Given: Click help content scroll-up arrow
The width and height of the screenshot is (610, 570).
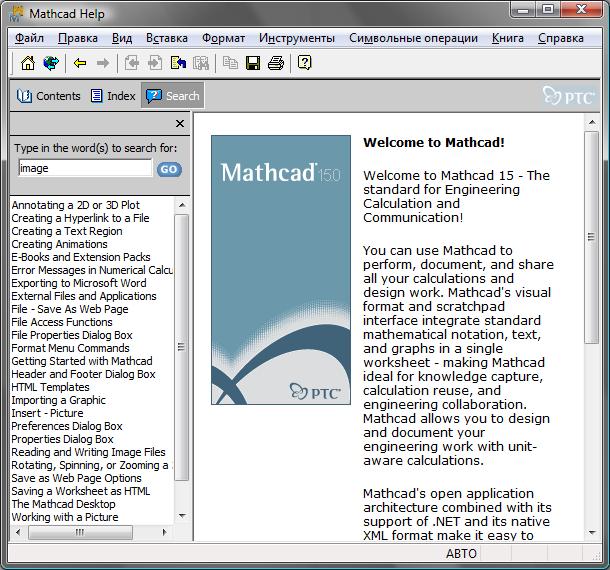Looking at the screenshot, I should (592, 123).
